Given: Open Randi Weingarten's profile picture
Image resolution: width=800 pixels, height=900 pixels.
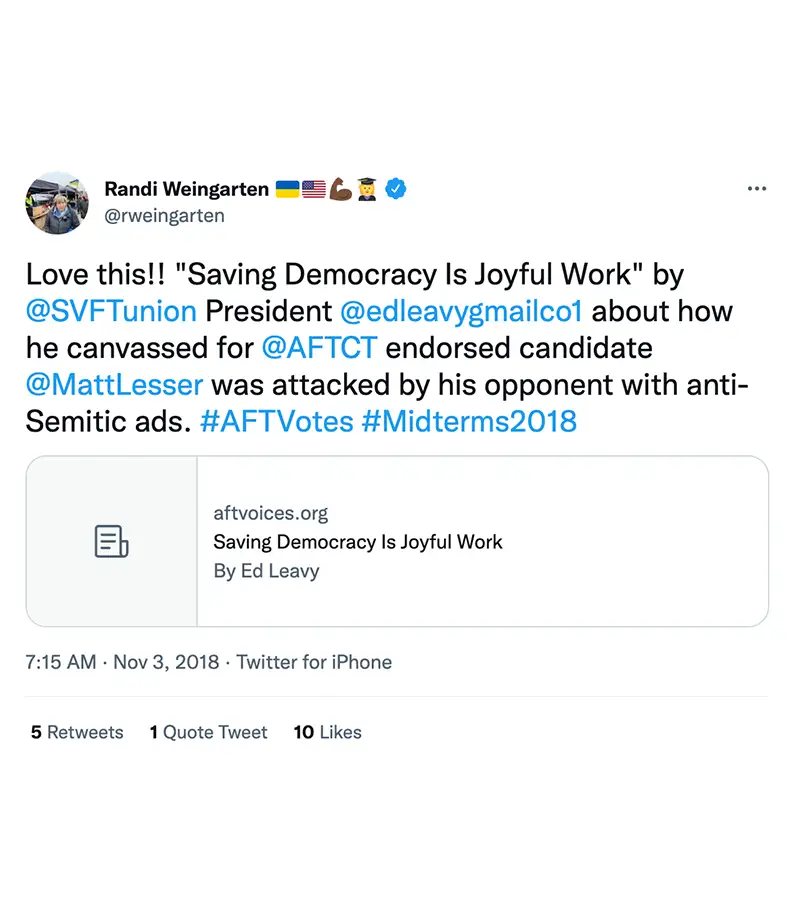Looking at the screenshot, I should point(56,202).
